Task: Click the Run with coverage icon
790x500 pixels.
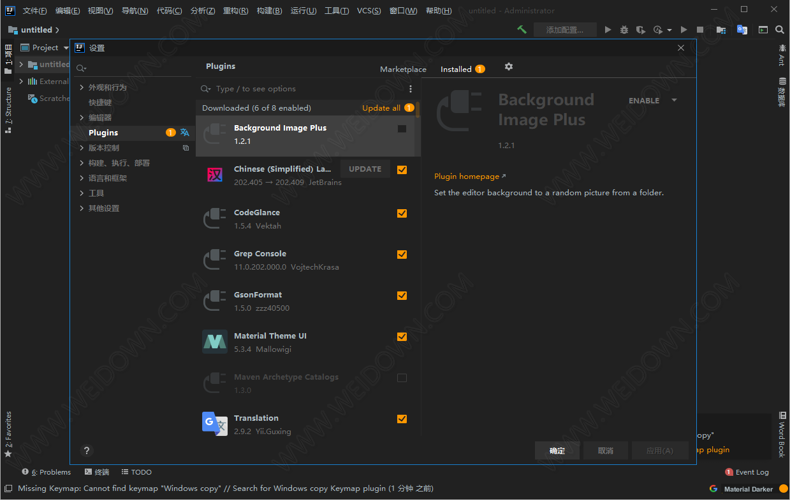Action: coord(640,30)
